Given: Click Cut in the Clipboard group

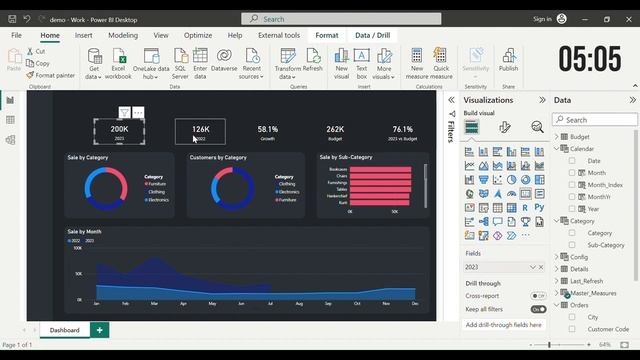Looking at the screenshot, I should point(36,51).
